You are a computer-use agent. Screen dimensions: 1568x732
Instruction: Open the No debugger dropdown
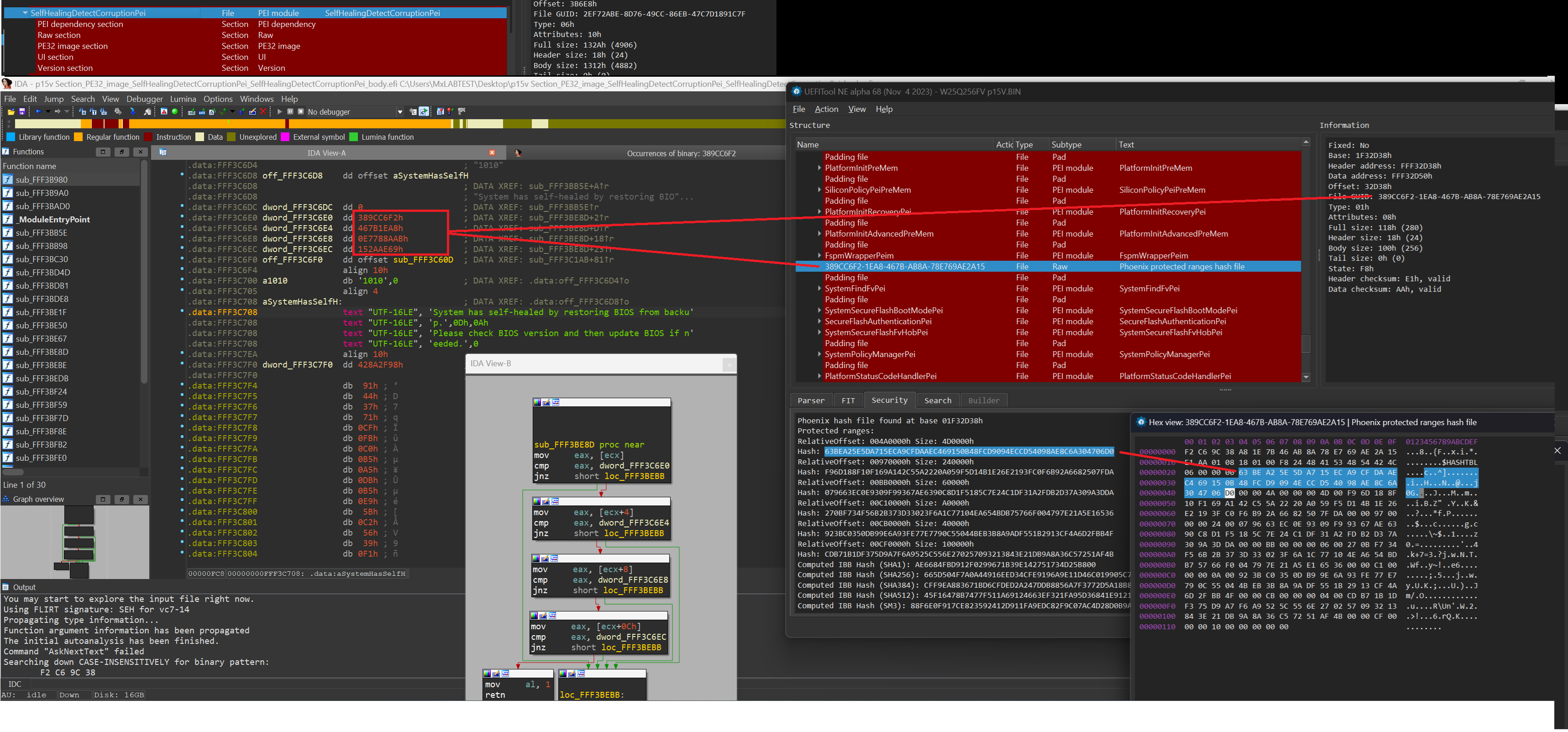click(400, 112)
